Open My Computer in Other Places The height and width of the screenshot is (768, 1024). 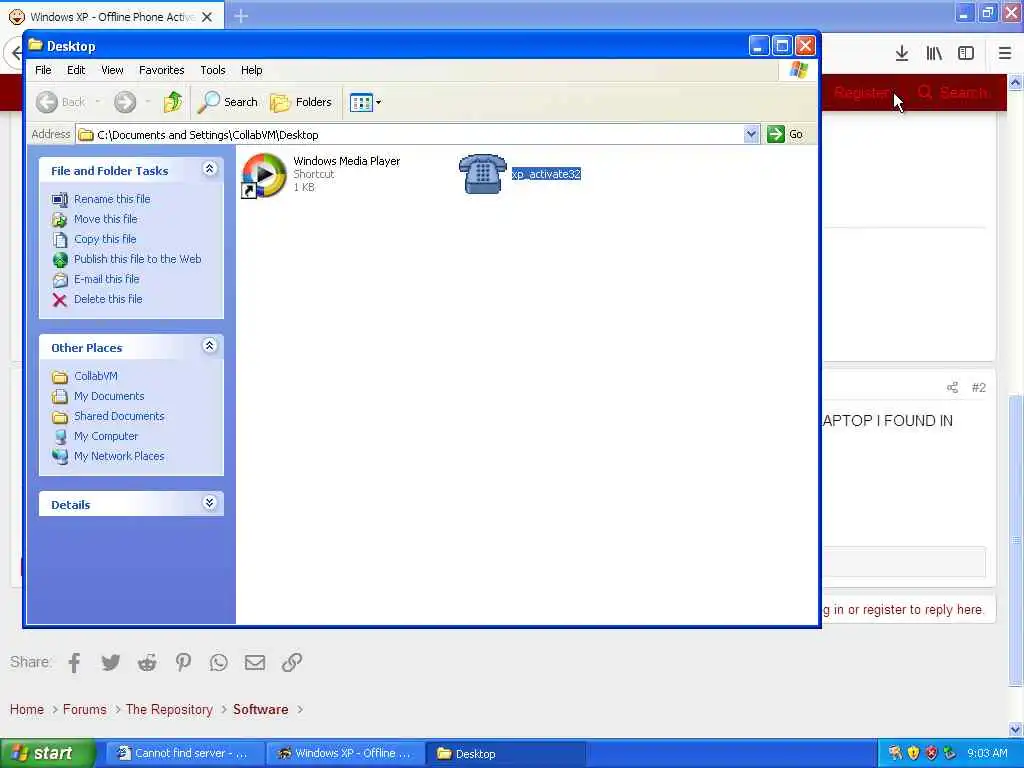pyautogui.click(x=106, y=436)
